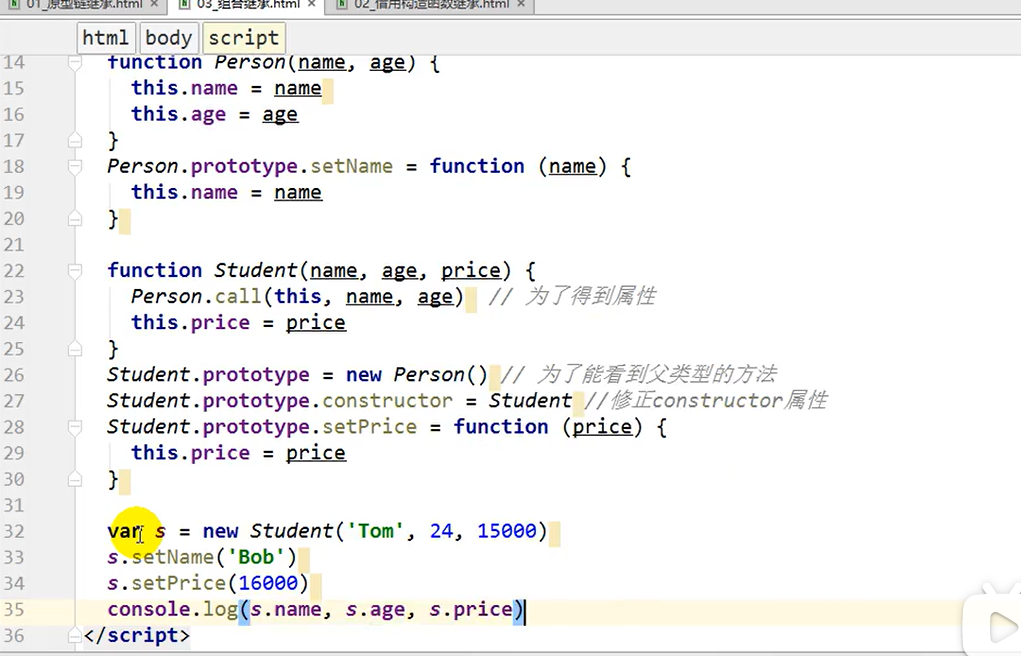Screen dimensions: 1021x656
Task: Collapse the Student function at line 22
Action: coord(73,270)
